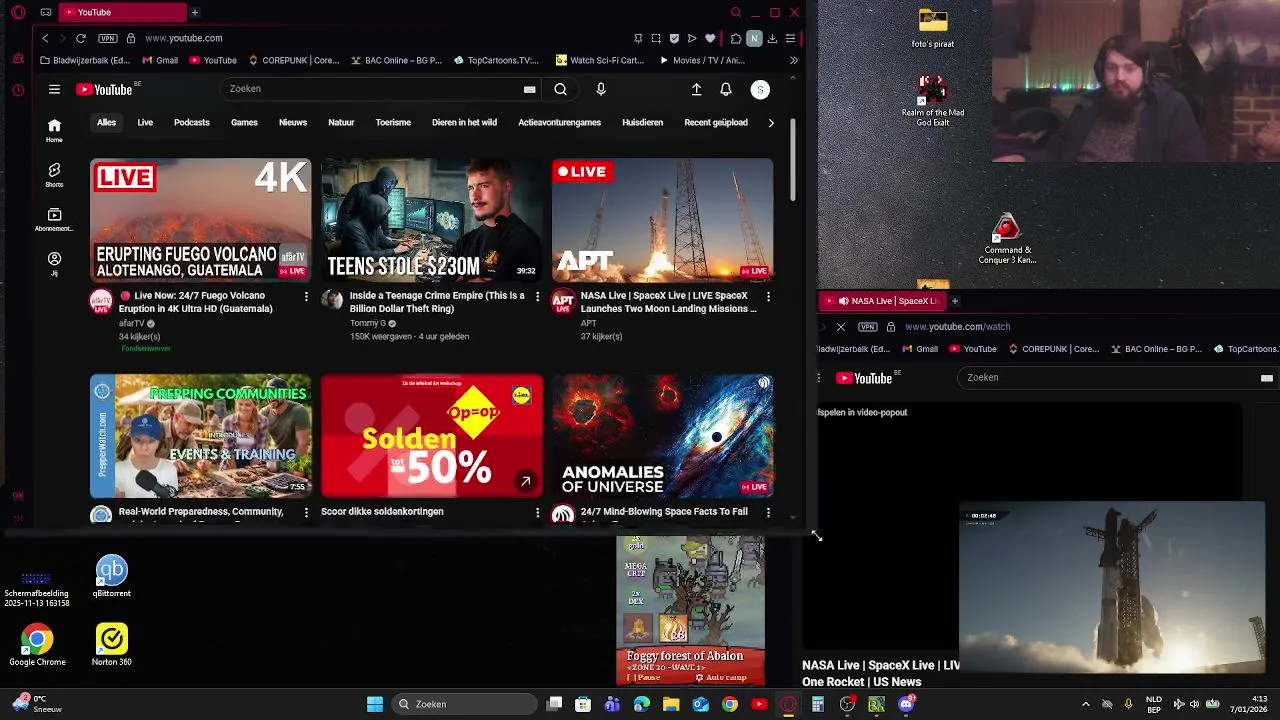Open the Watch Sci-Fi Cart... bookmark

pos(600,60)
